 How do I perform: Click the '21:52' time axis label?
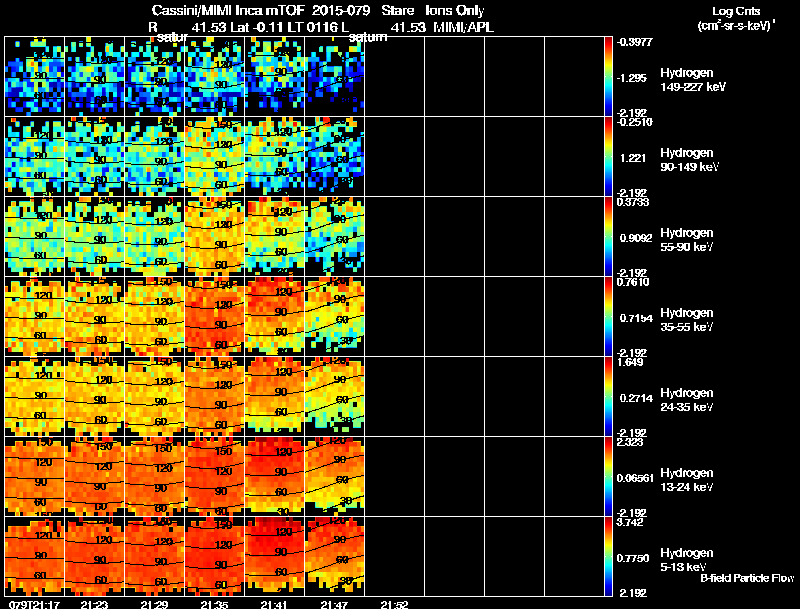tap(394, 604)
